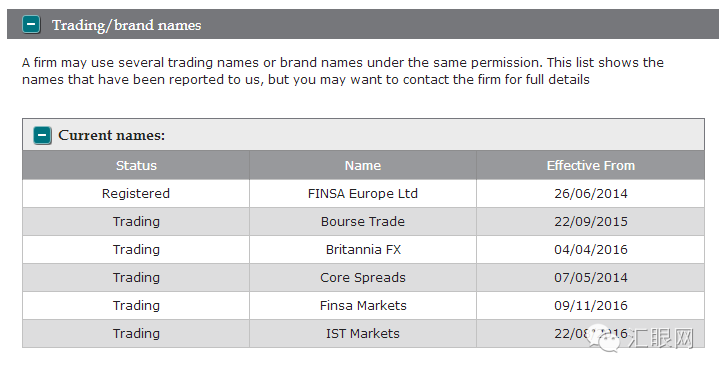Click the Britannia FX name cell
The image size is (719, 374).
363,249
